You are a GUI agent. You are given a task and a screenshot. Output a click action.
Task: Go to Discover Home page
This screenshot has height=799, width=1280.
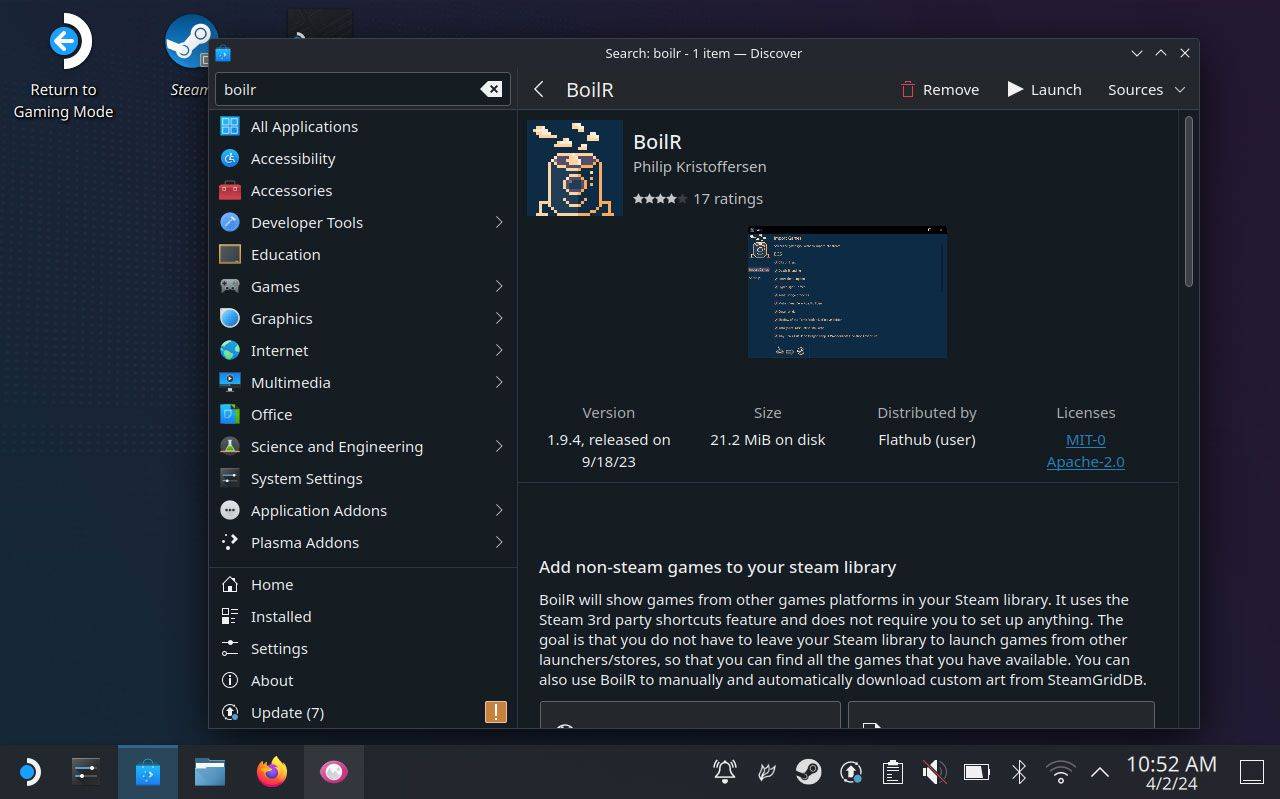coord(363,584)
